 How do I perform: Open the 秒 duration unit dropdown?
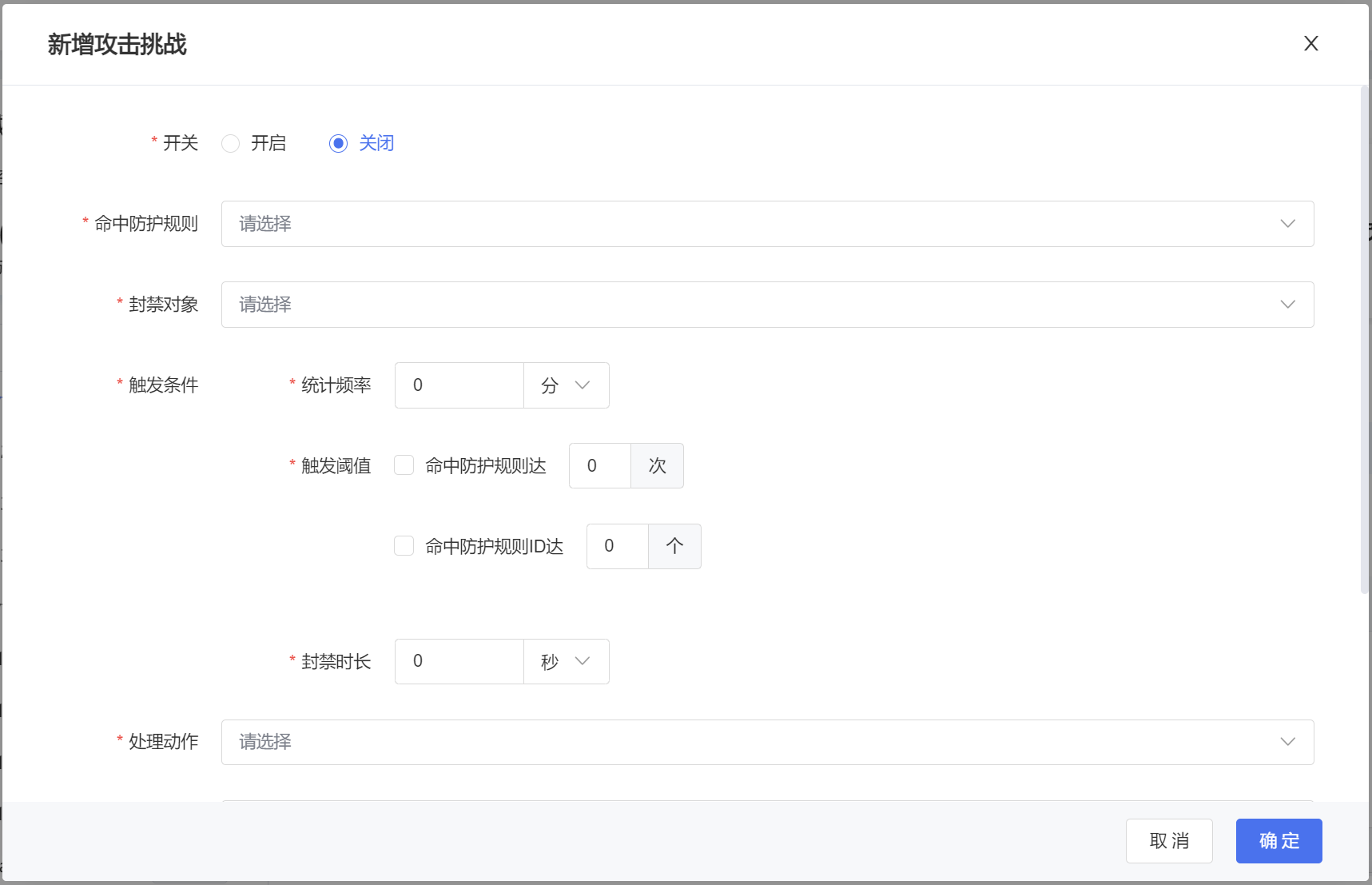(x=566, y=662)
